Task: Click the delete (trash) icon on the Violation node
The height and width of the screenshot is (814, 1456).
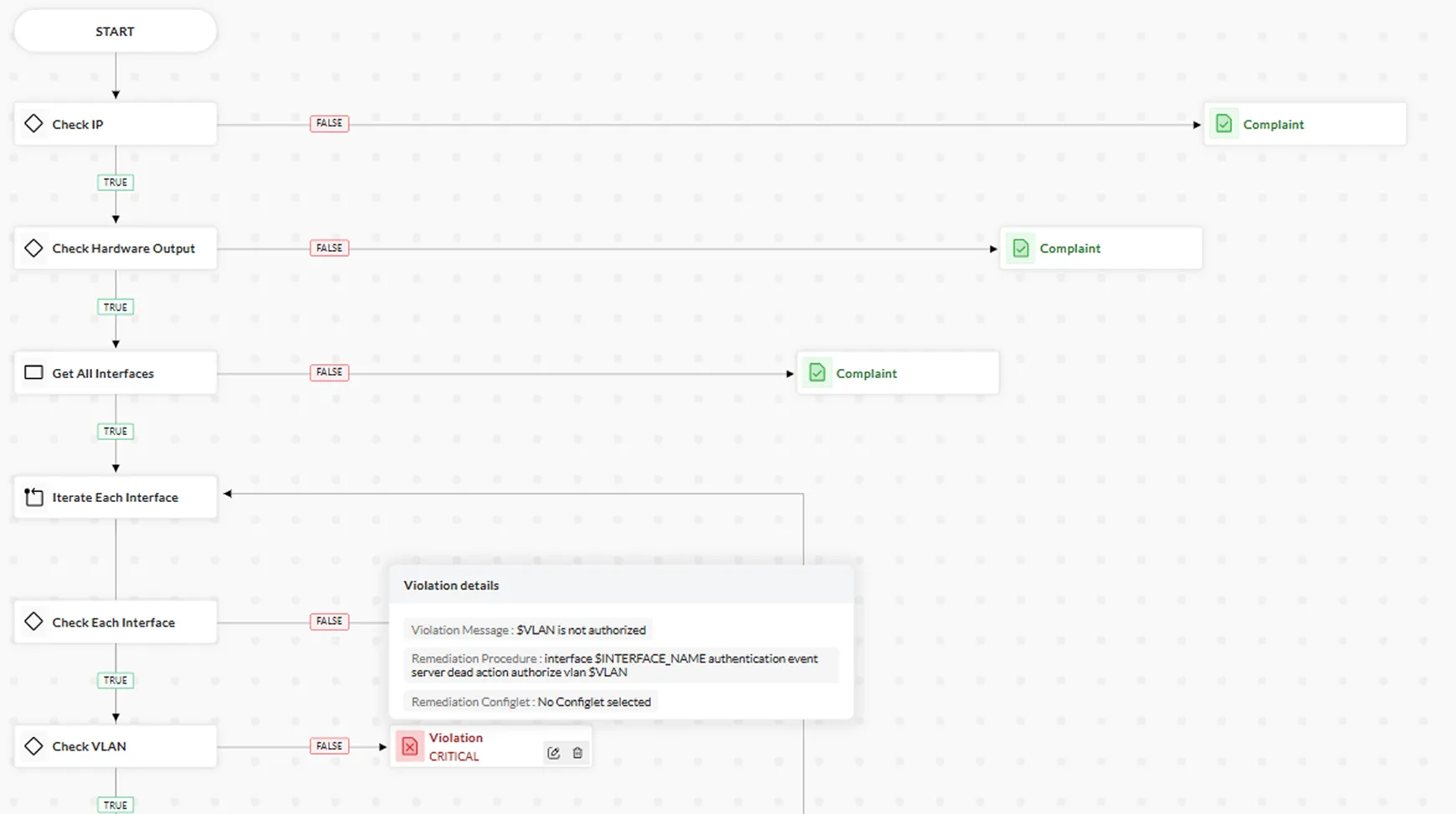Action: pyautogui.click(x=577, y=753)
